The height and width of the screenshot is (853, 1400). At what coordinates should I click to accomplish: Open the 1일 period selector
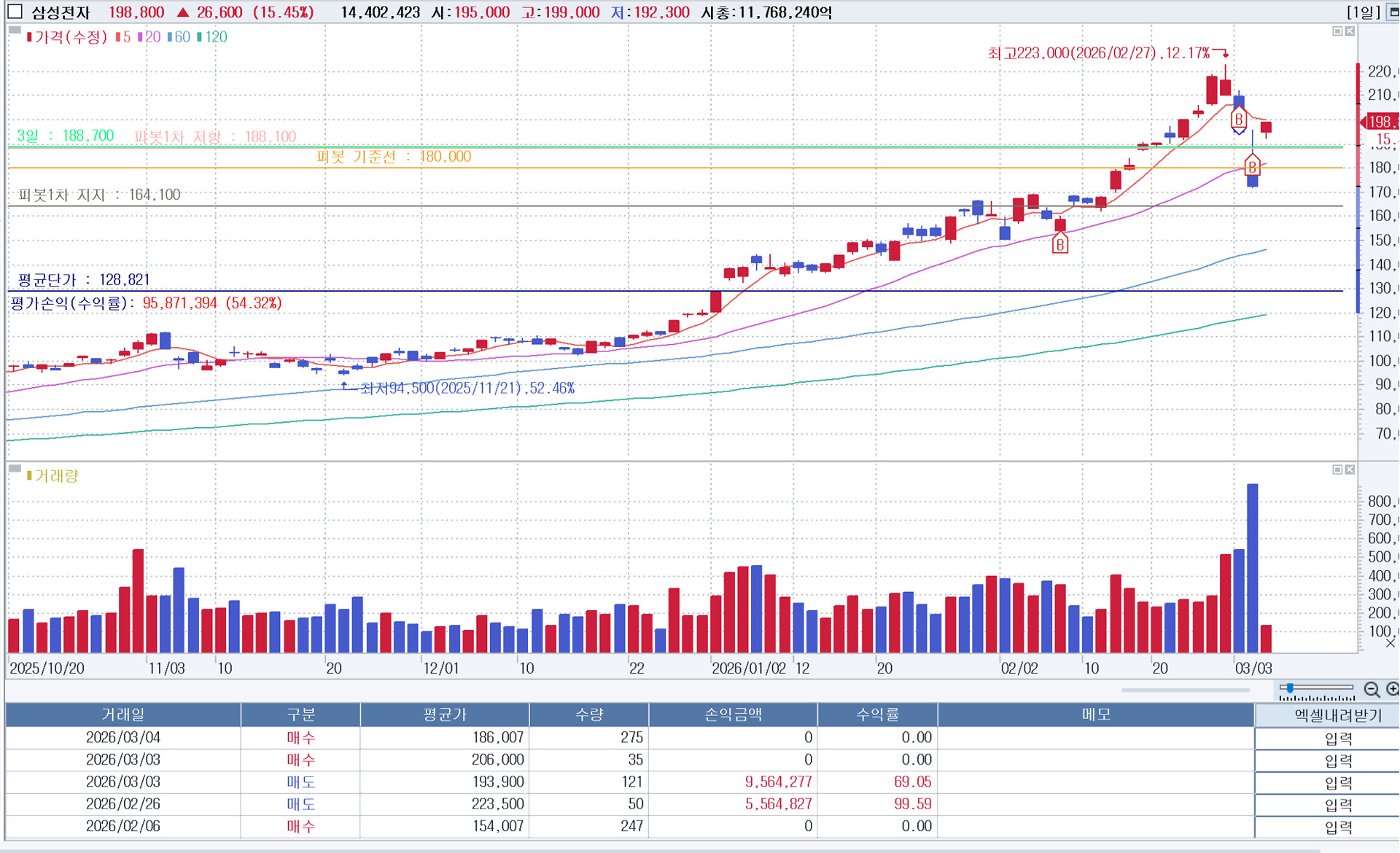tap(1363, 12)
